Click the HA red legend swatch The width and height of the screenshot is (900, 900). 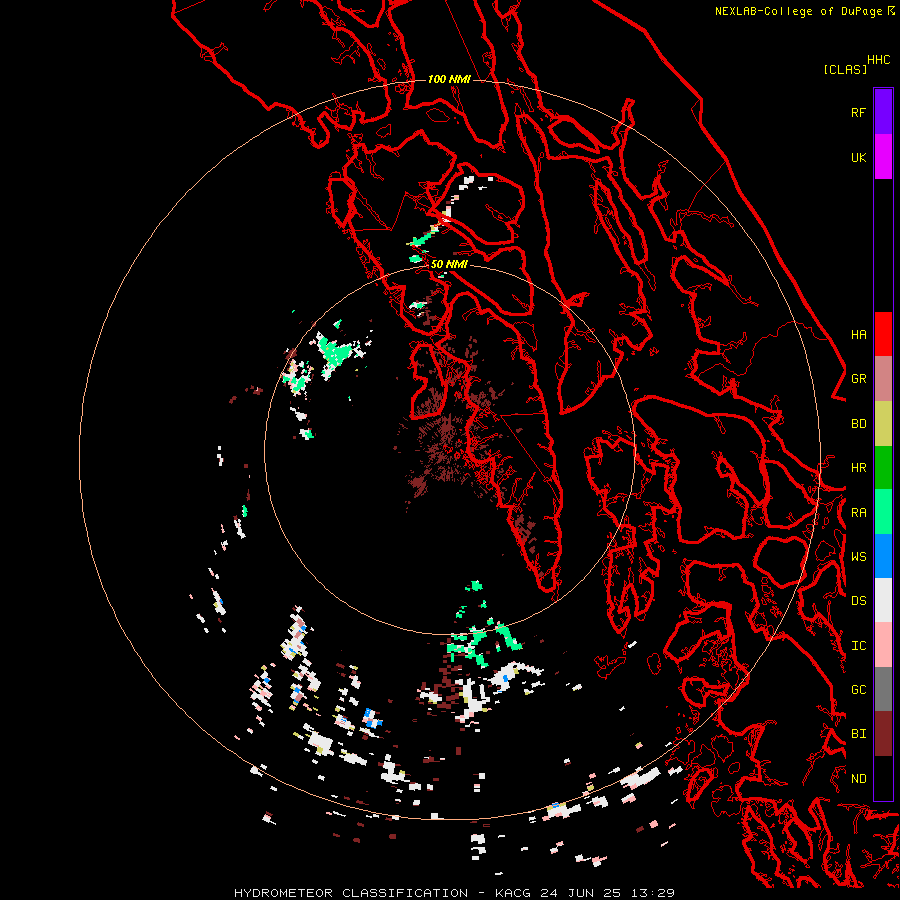click(883, 334)
